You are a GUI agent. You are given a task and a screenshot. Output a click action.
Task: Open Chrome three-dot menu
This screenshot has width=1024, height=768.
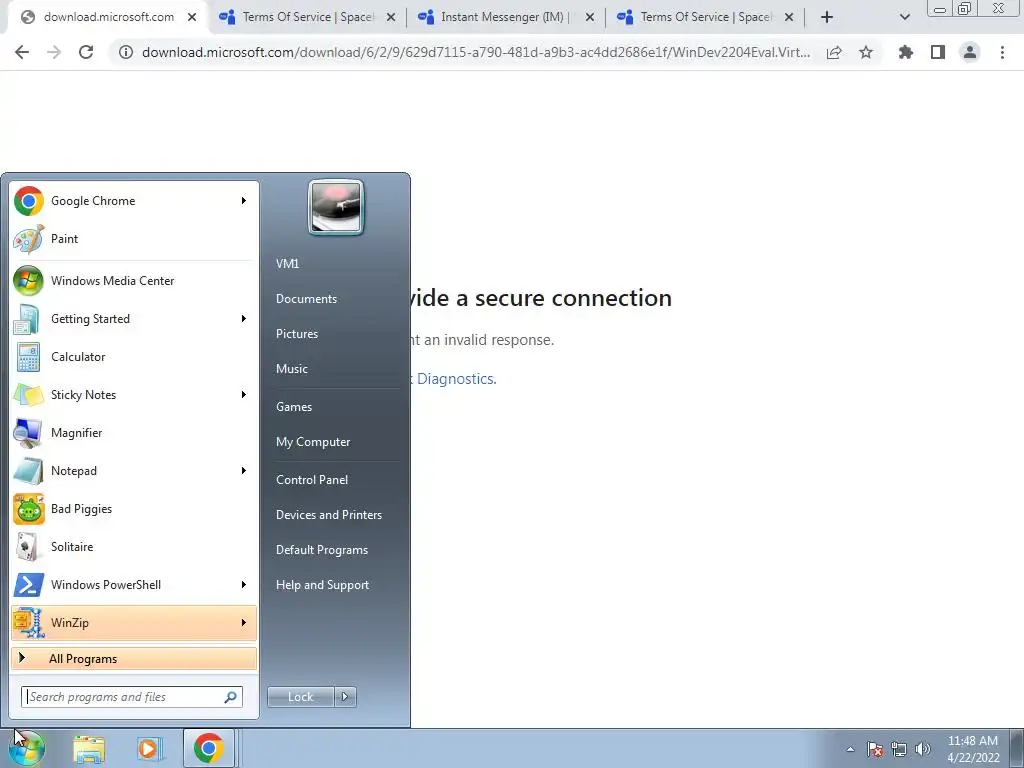tap(1002, 52)
